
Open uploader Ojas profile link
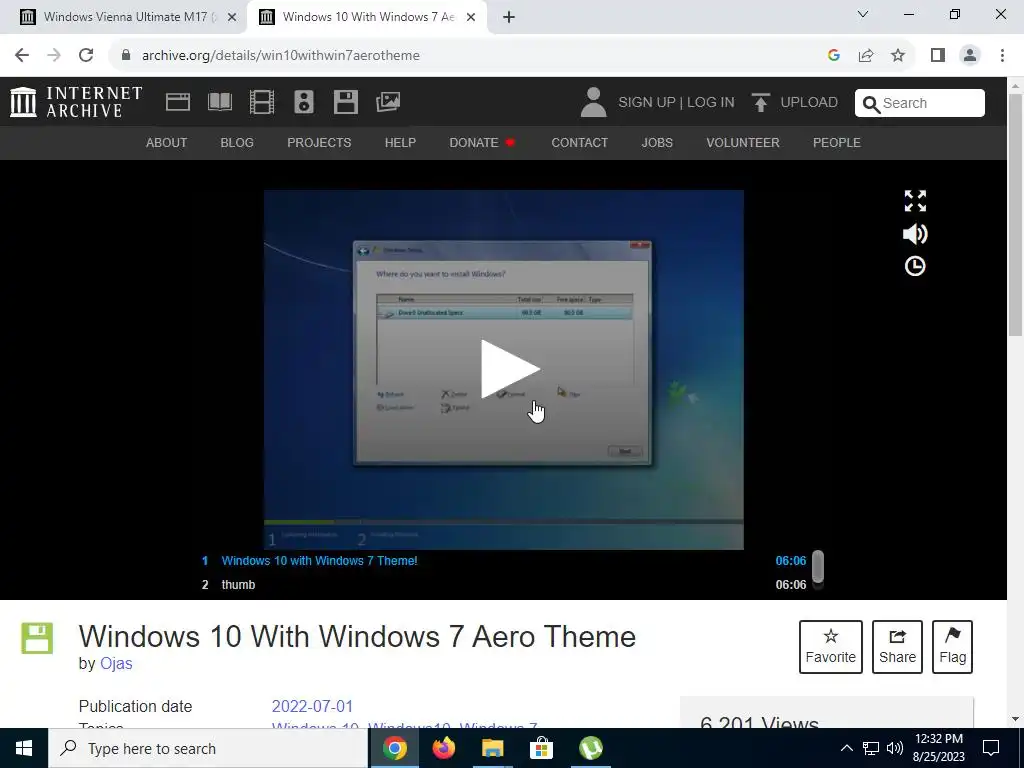pyautogui.click(x=116, y=664)
